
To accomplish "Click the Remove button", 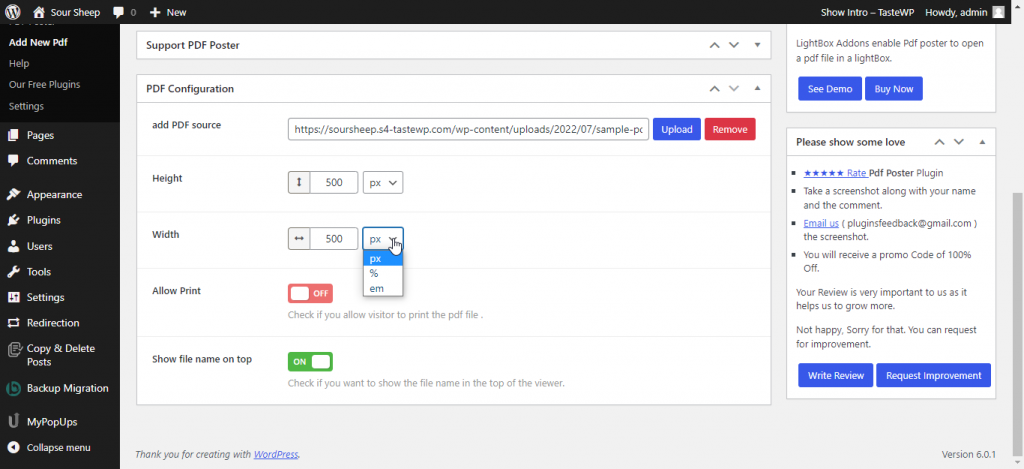I will click(x=729, y=129).
